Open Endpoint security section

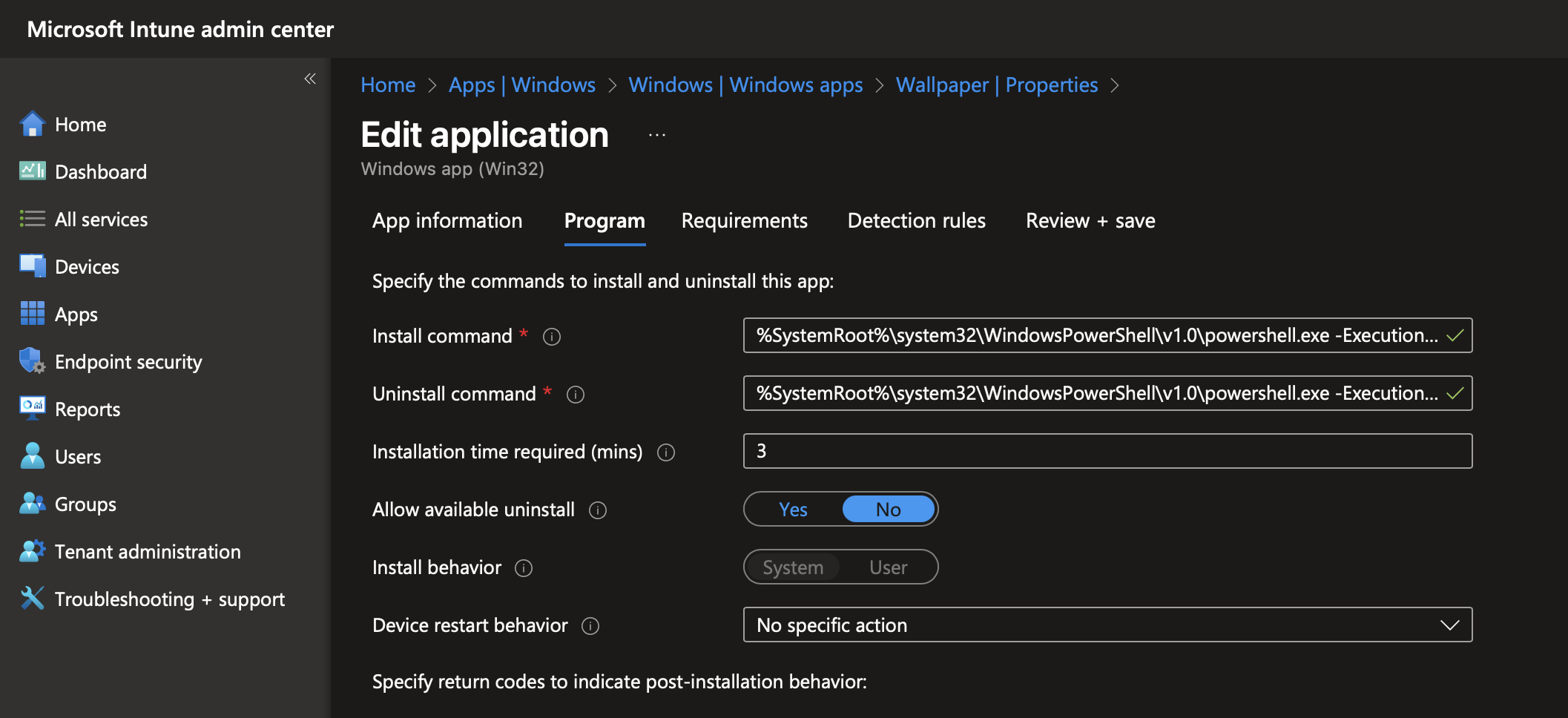click(128, 362)
